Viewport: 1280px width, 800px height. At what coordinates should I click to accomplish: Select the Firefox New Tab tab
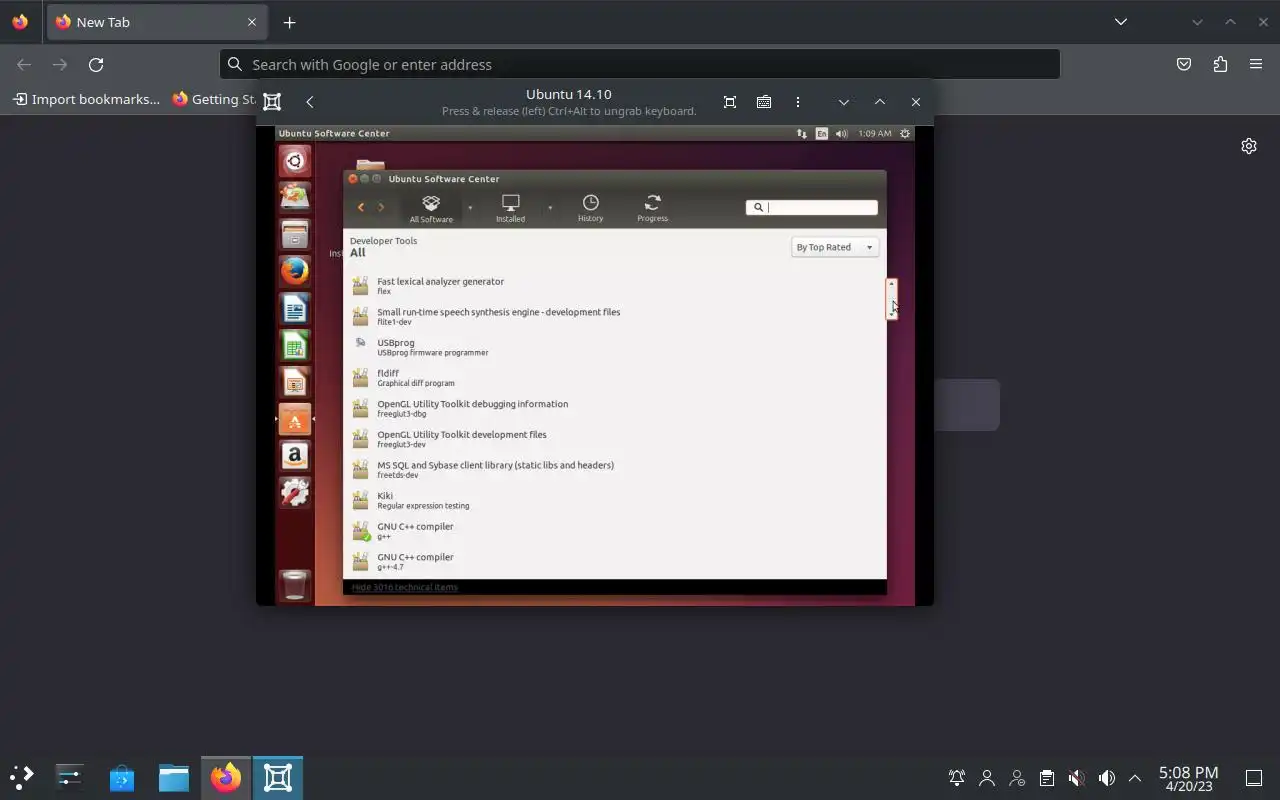pyautogui.click(x=157, y=22)
